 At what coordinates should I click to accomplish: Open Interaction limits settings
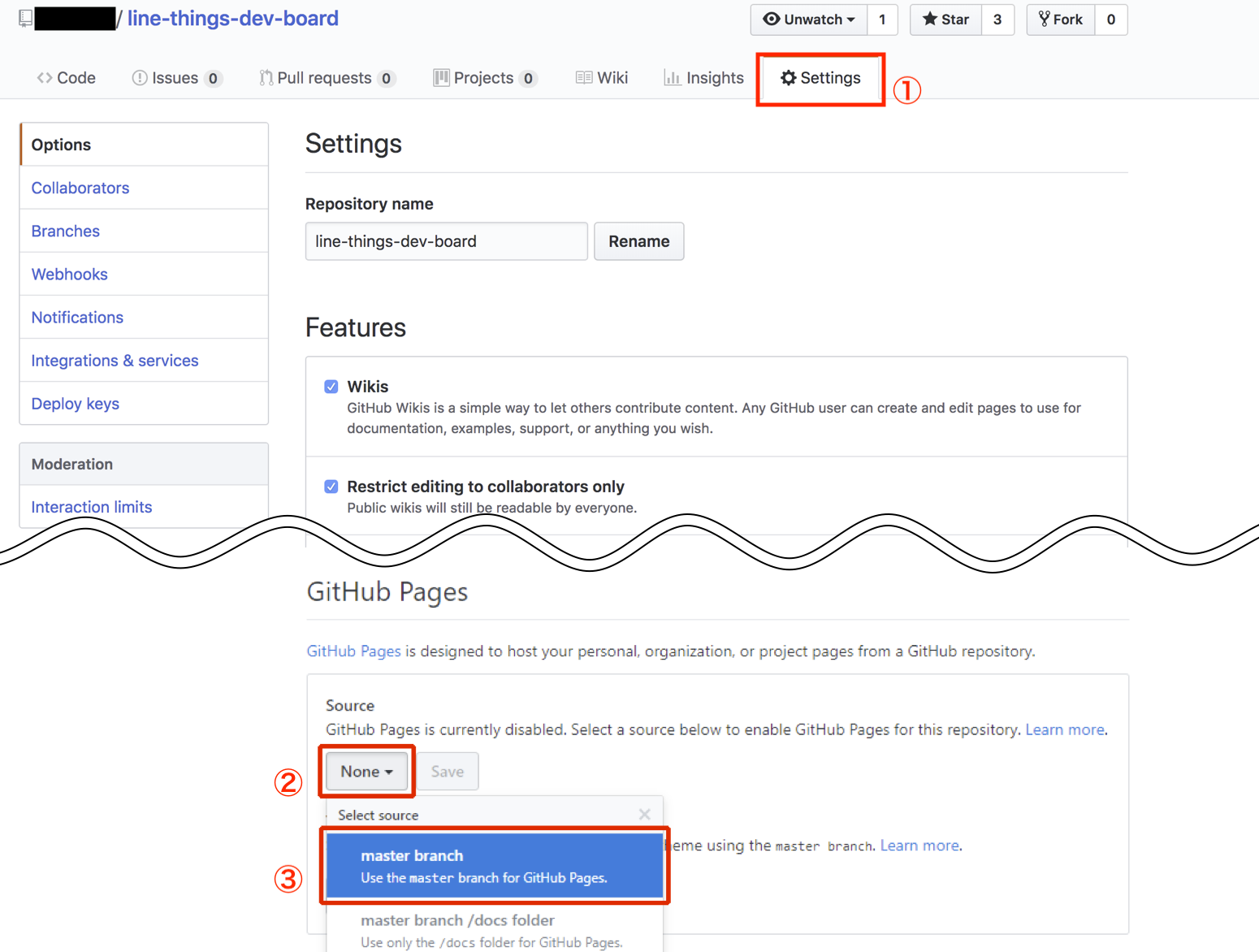144,507
